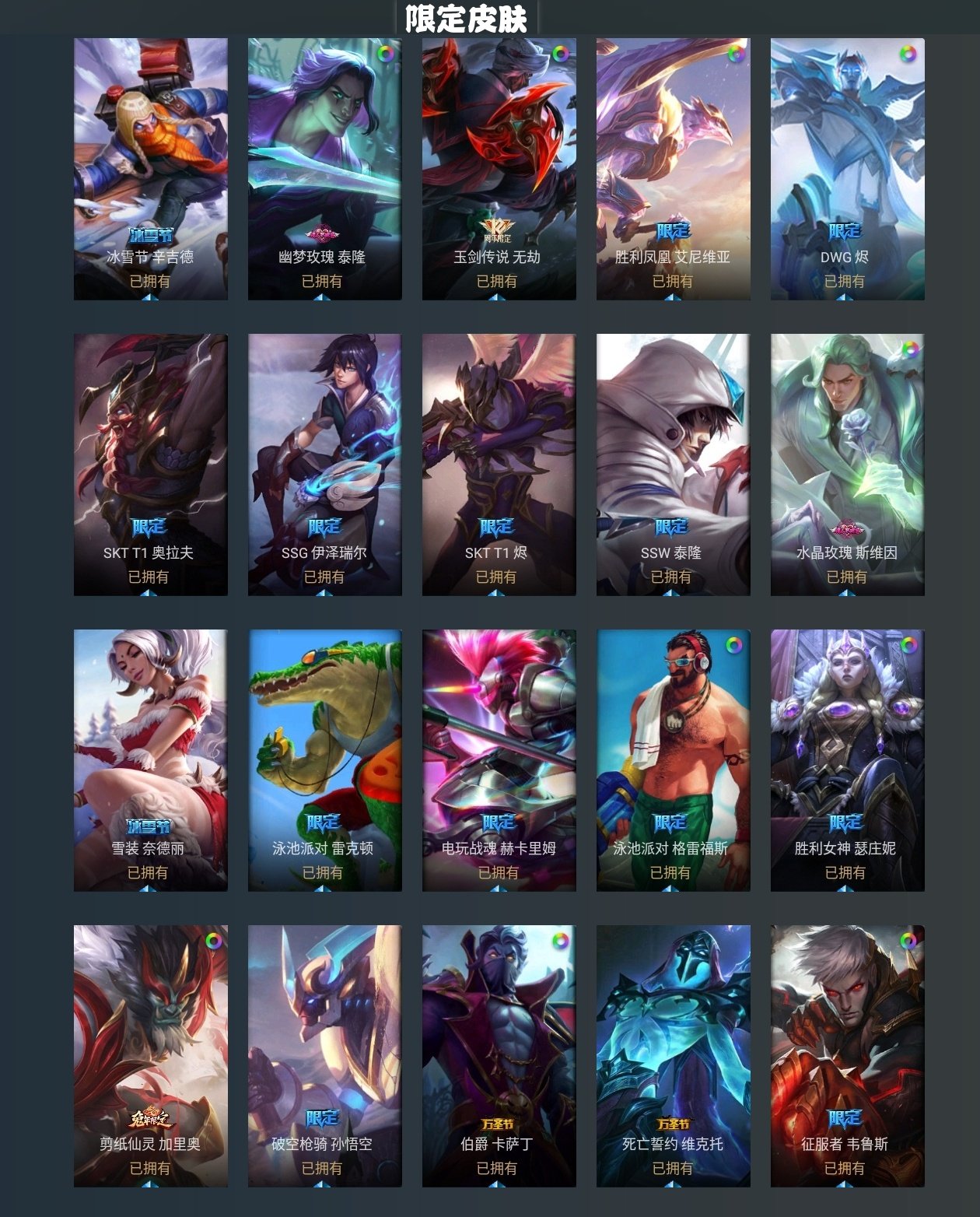Click chroma wheel on 胜利凤凰 艾尼维亚 card

(736, 54)
